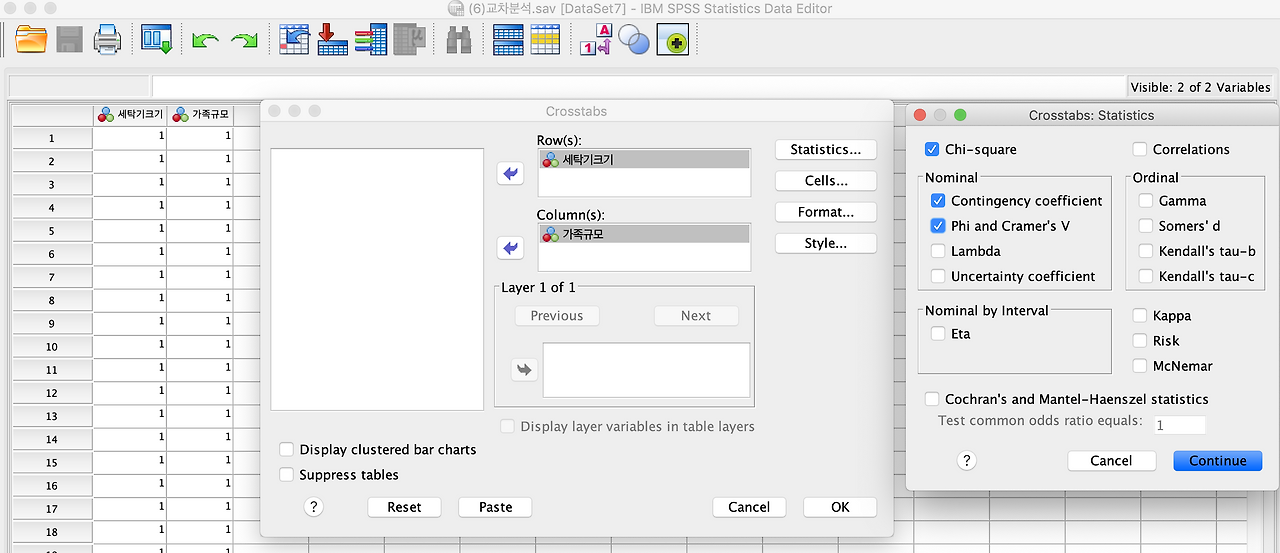Viewport: 1280px width, 553px height.
Task: Click the Go to case icon
Action: point(294,39)
